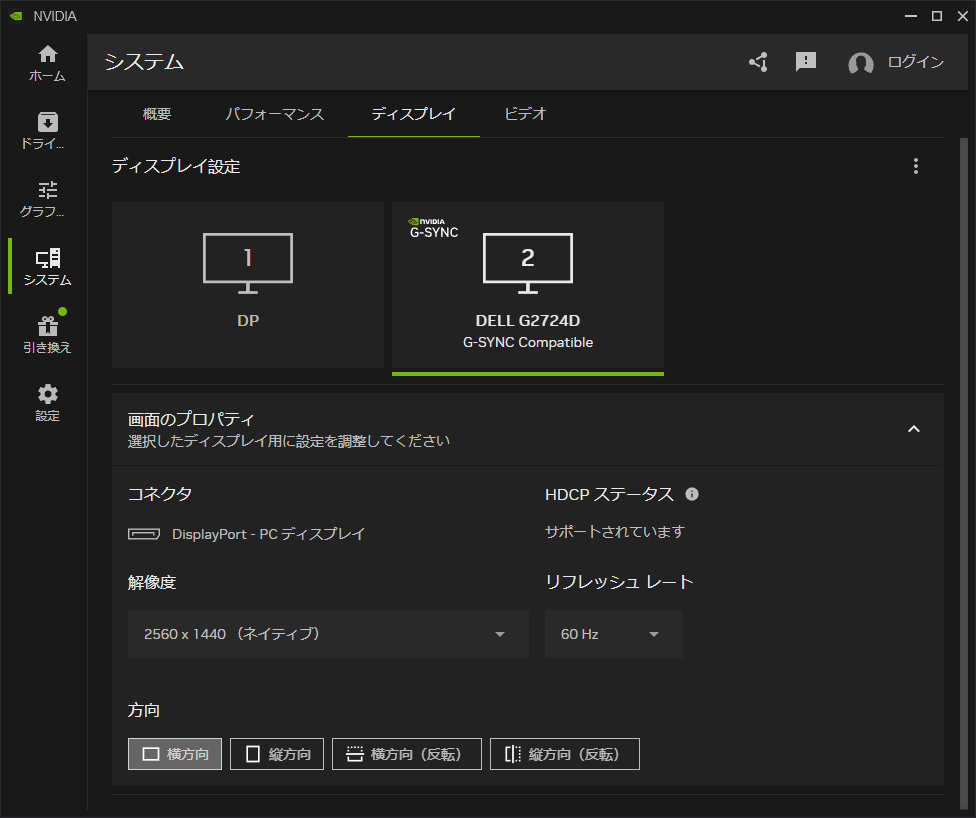Click the share icon in the header

758,62
